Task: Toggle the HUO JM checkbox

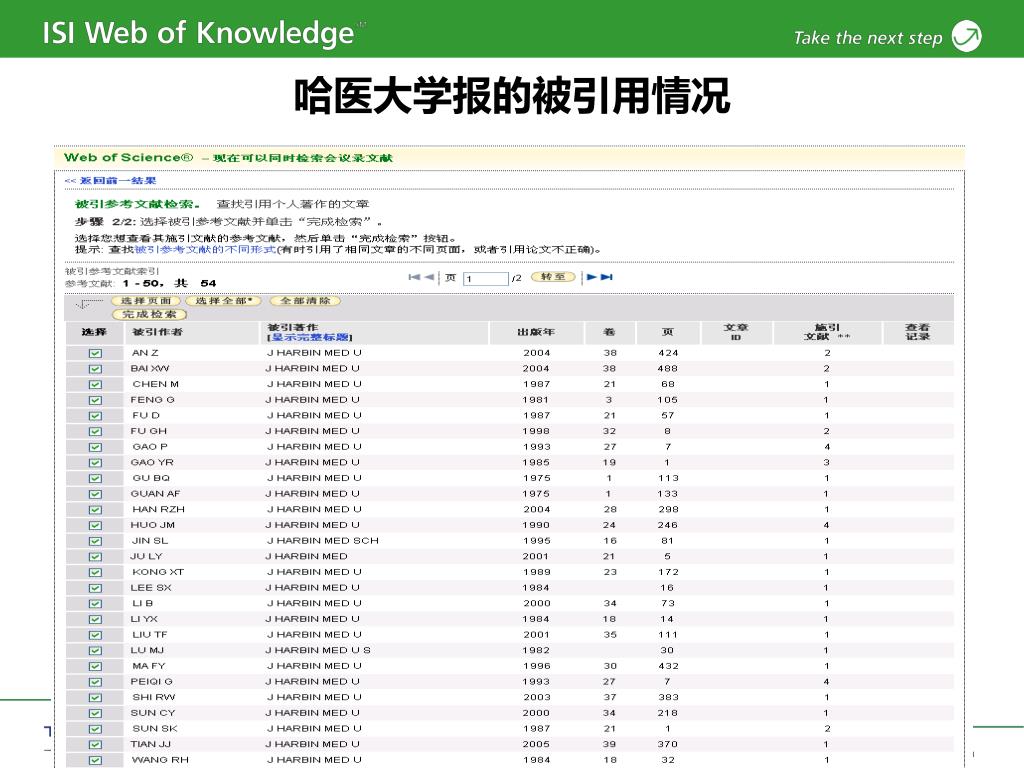Action: tap(95, 526)
